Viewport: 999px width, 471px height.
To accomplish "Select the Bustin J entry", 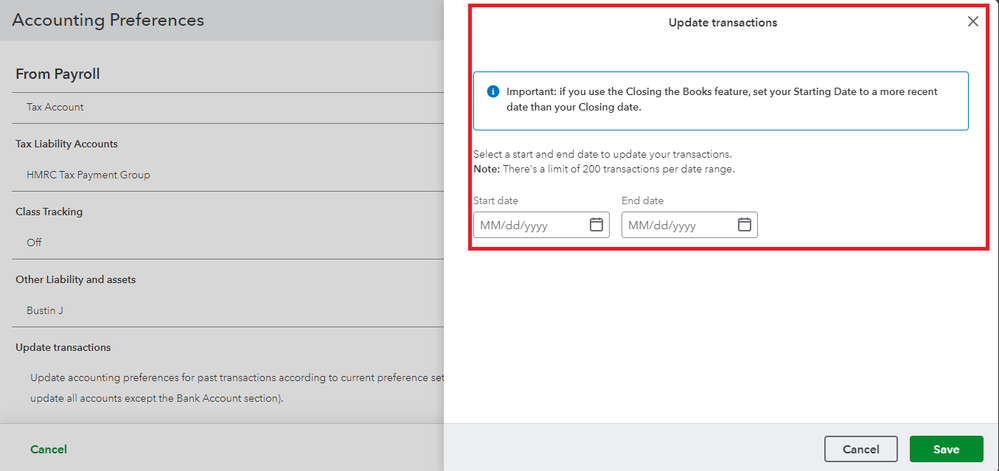I will click(45, 310).
